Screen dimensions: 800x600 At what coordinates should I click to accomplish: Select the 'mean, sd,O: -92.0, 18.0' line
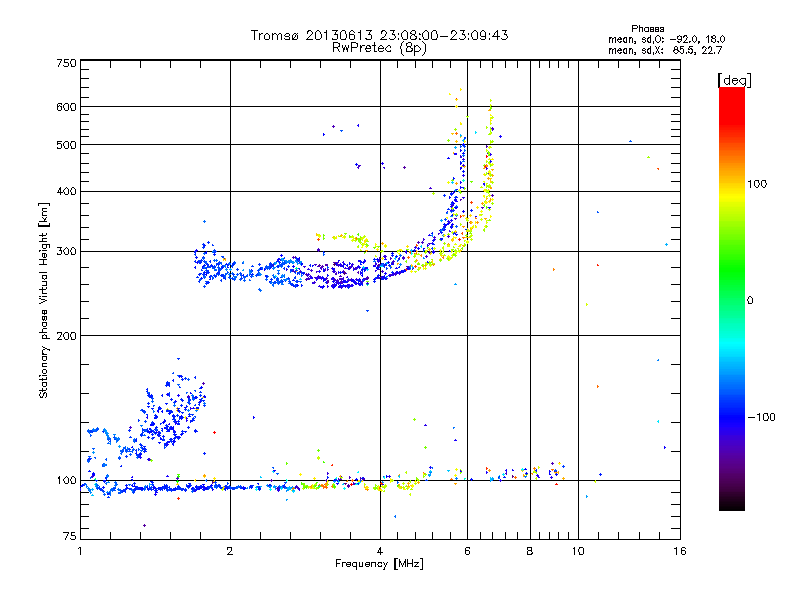point(666,39)
